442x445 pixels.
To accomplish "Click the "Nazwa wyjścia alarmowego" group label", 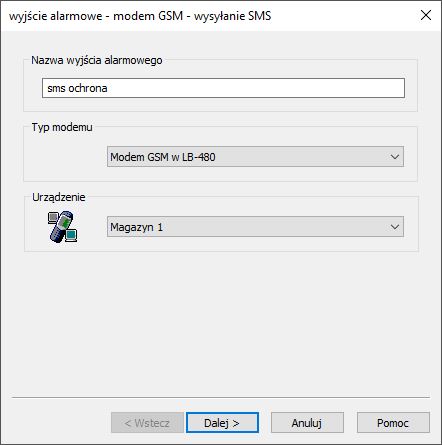I will (97, 60).
